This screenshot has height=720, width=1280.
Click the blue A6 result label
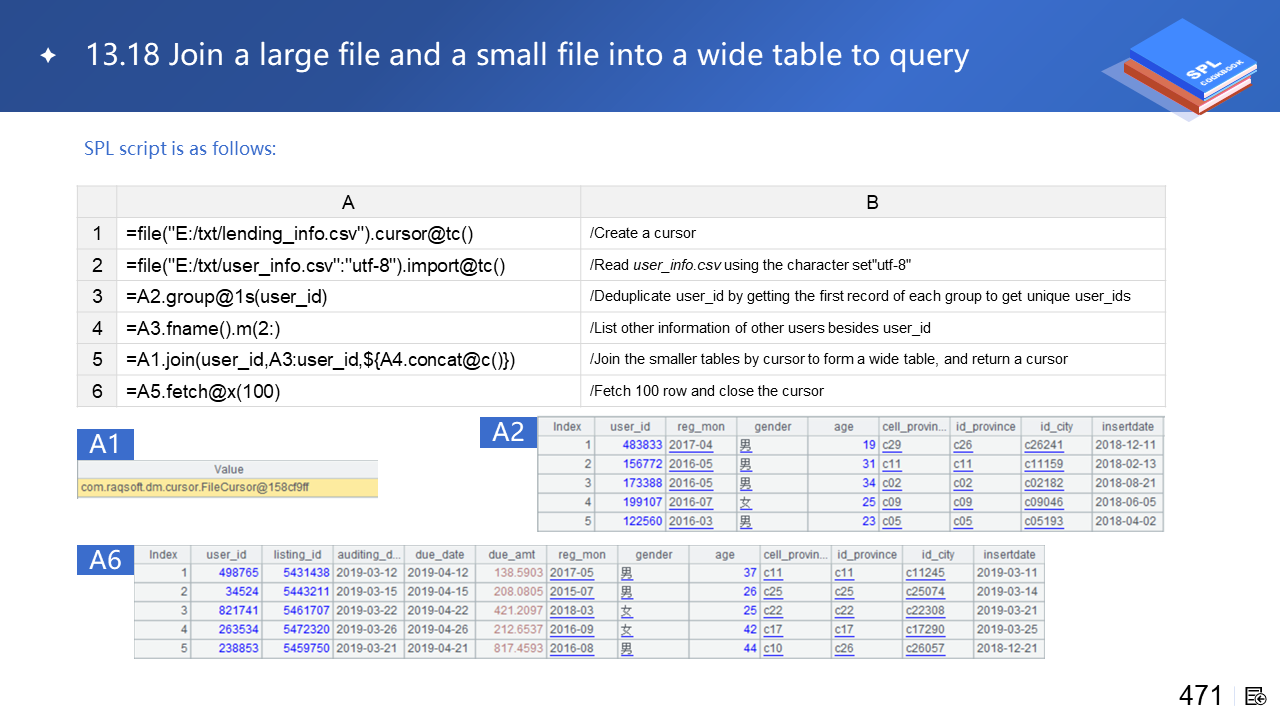[x=105, y=560]
